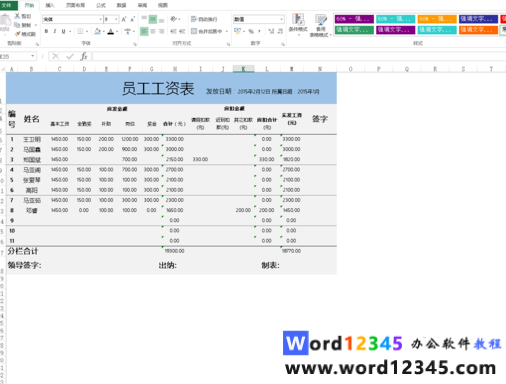506x384 pixels.
Task: Click the accounting number format icon
Action: tap(237, 31)
